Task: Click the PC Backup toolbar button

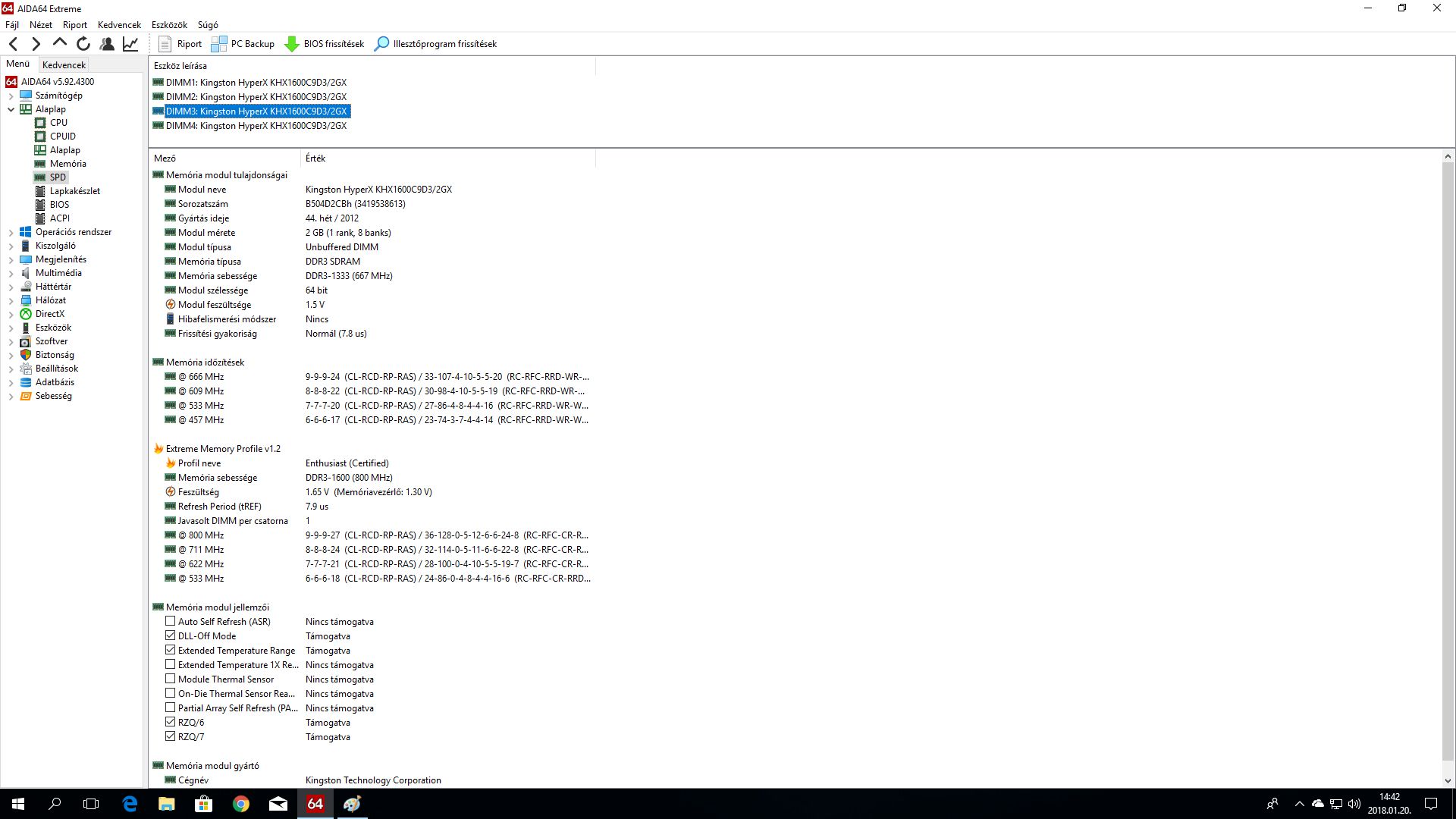Action: 243,44
